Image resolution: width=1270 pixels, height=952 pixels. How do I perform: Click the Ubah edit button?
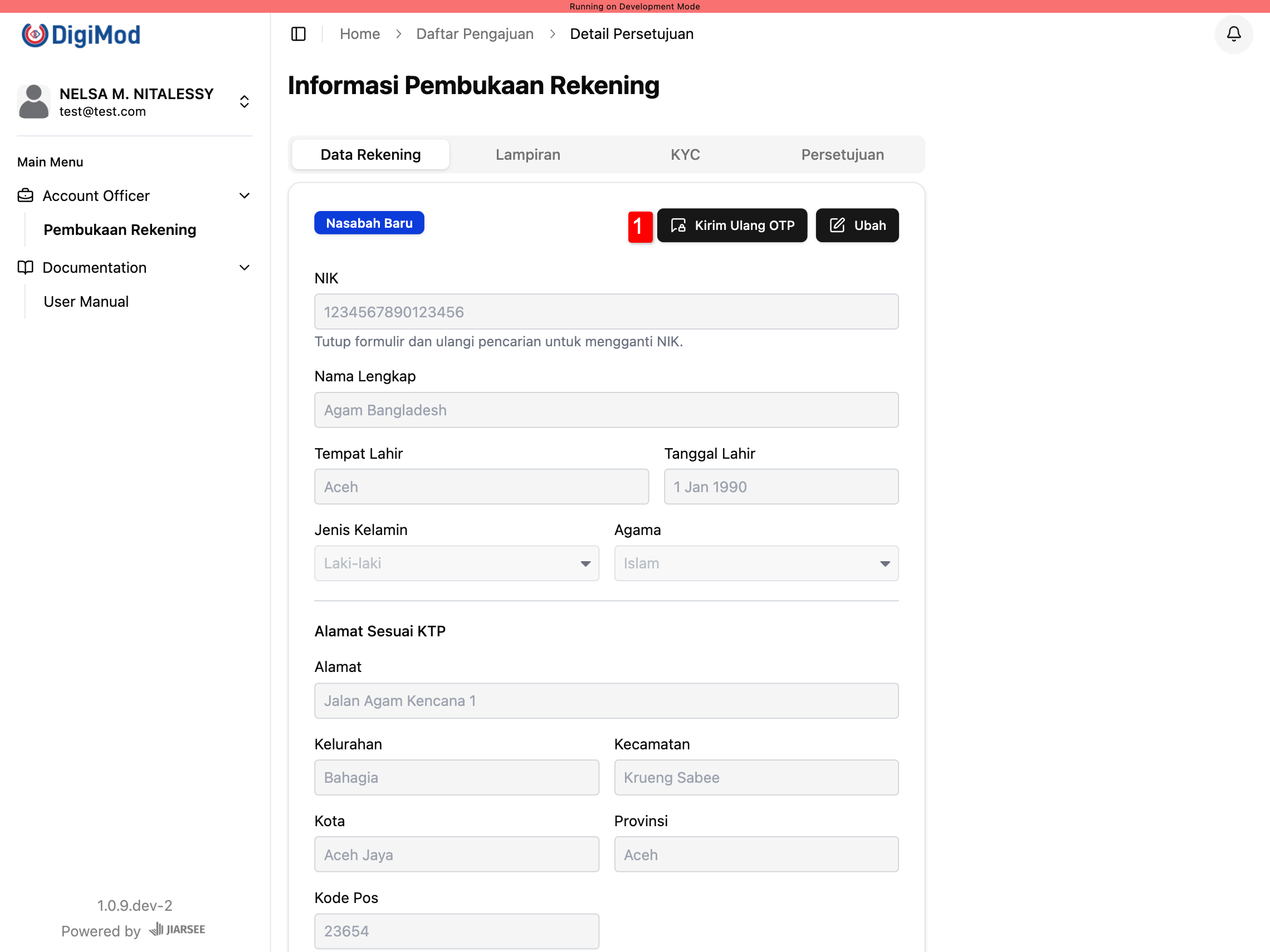857,225
